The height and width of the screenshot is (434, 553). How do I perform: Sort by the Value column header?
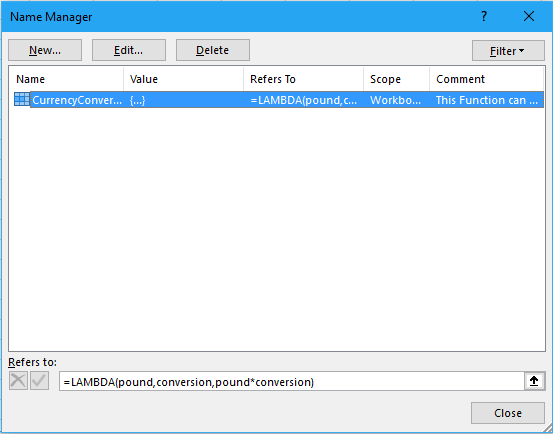click(183, 79)
